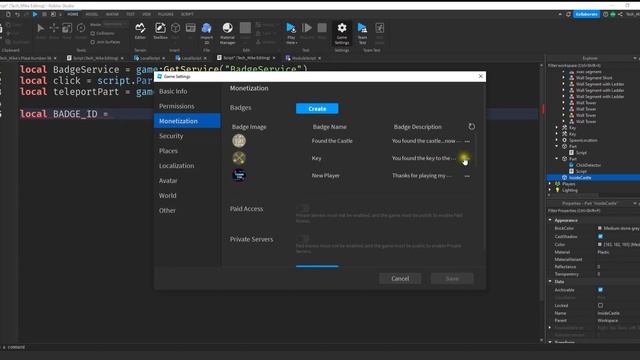Toggle the Join Surfaces checkbox
Screen dimensions: 640x360
93,42
